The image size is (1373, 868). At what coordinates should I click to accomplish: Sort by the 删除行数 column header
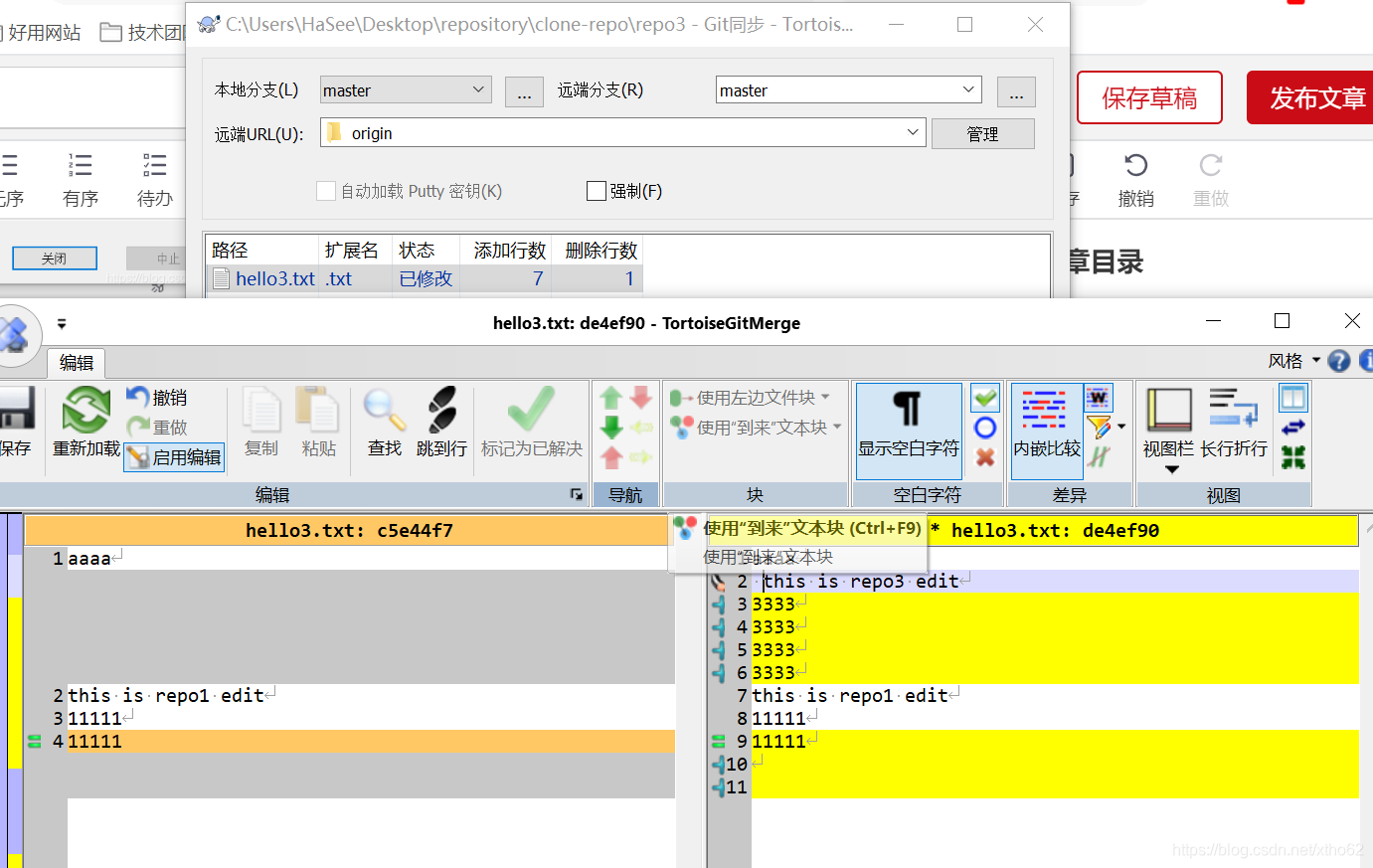pyautogui.click(x=598, y=251)
